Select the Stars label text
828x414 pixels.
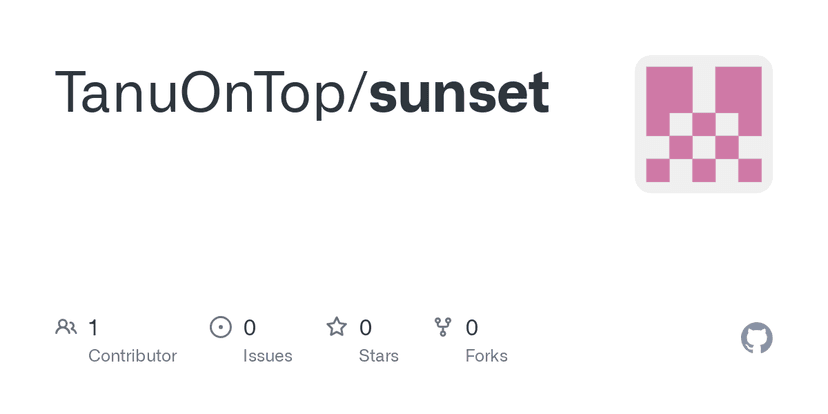(x=379, y=356)
